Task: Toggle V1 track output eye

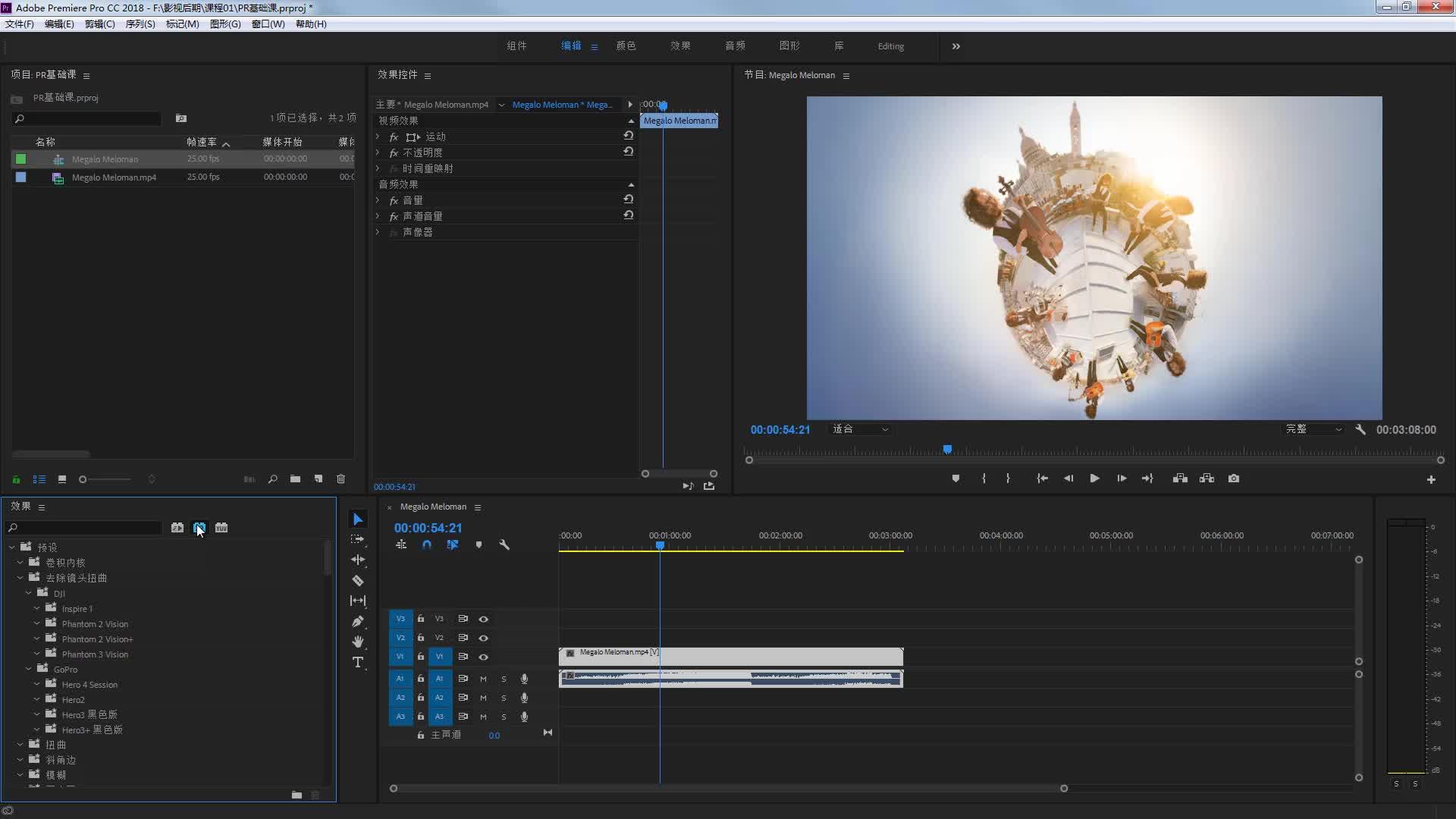Action: point(483,657)
